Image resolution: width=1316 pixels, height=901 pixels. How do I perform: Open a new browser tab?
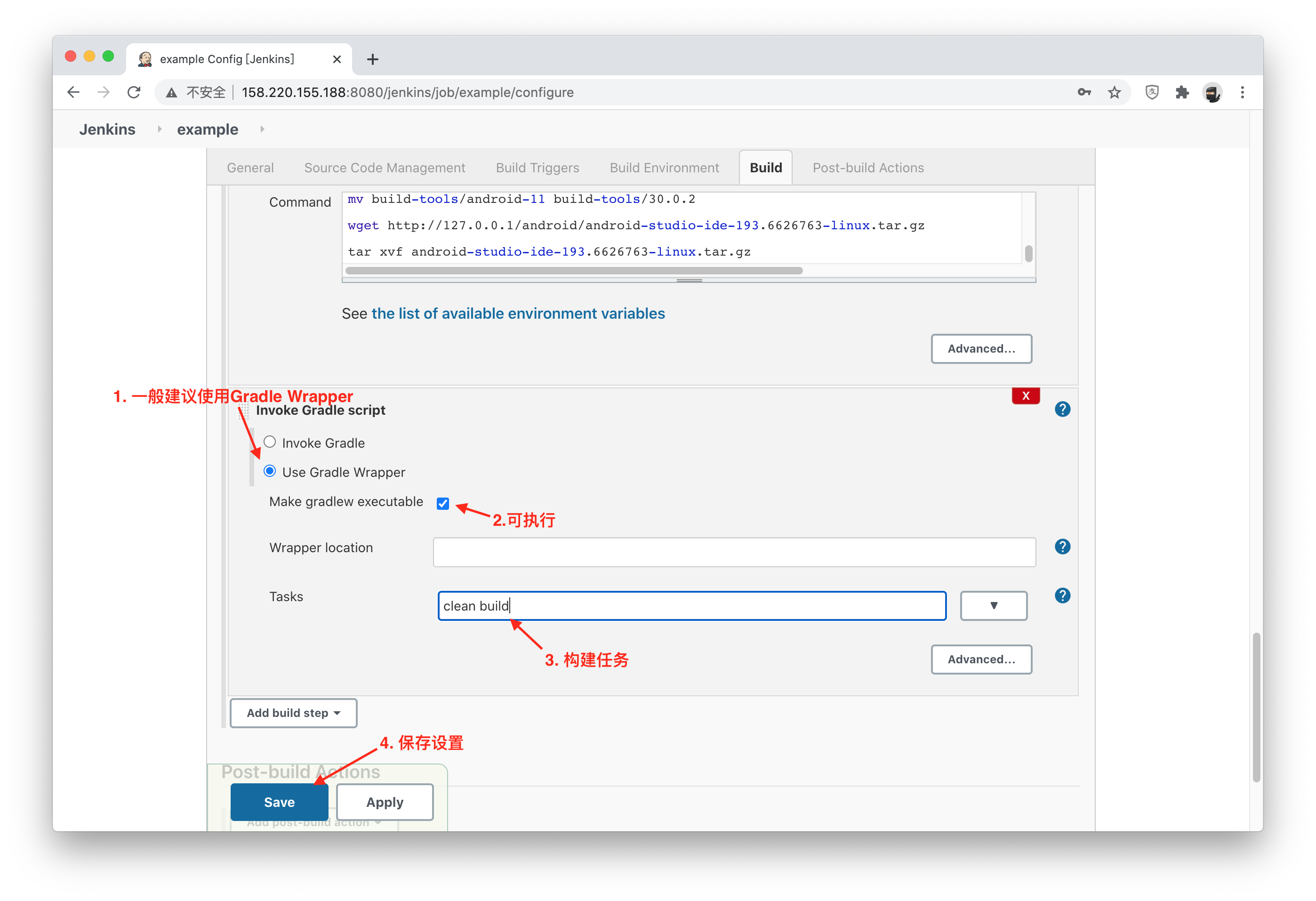[372, 59]
